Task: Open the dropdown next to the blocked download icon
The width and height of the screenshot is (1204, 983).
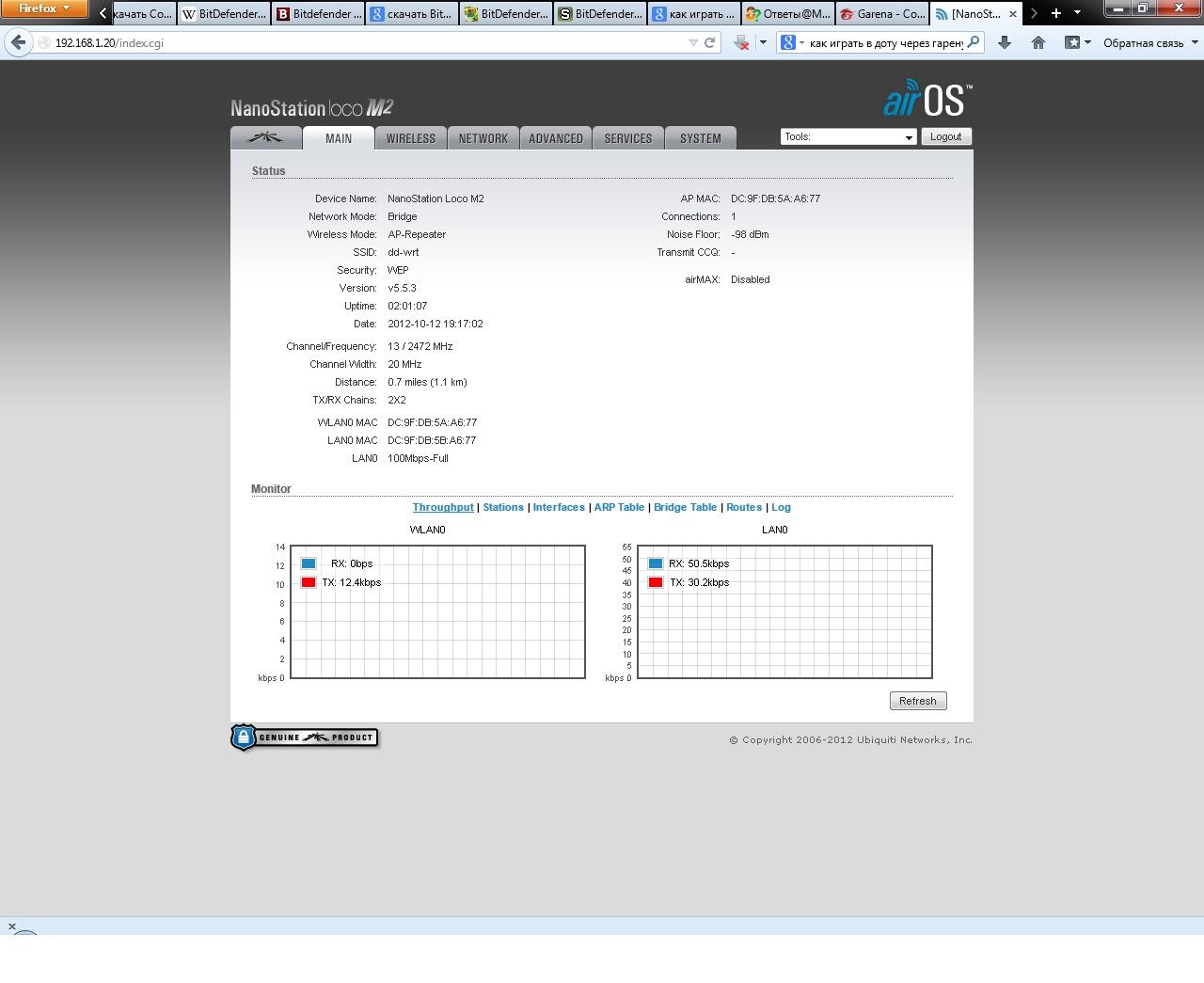Action: (763, 42)
